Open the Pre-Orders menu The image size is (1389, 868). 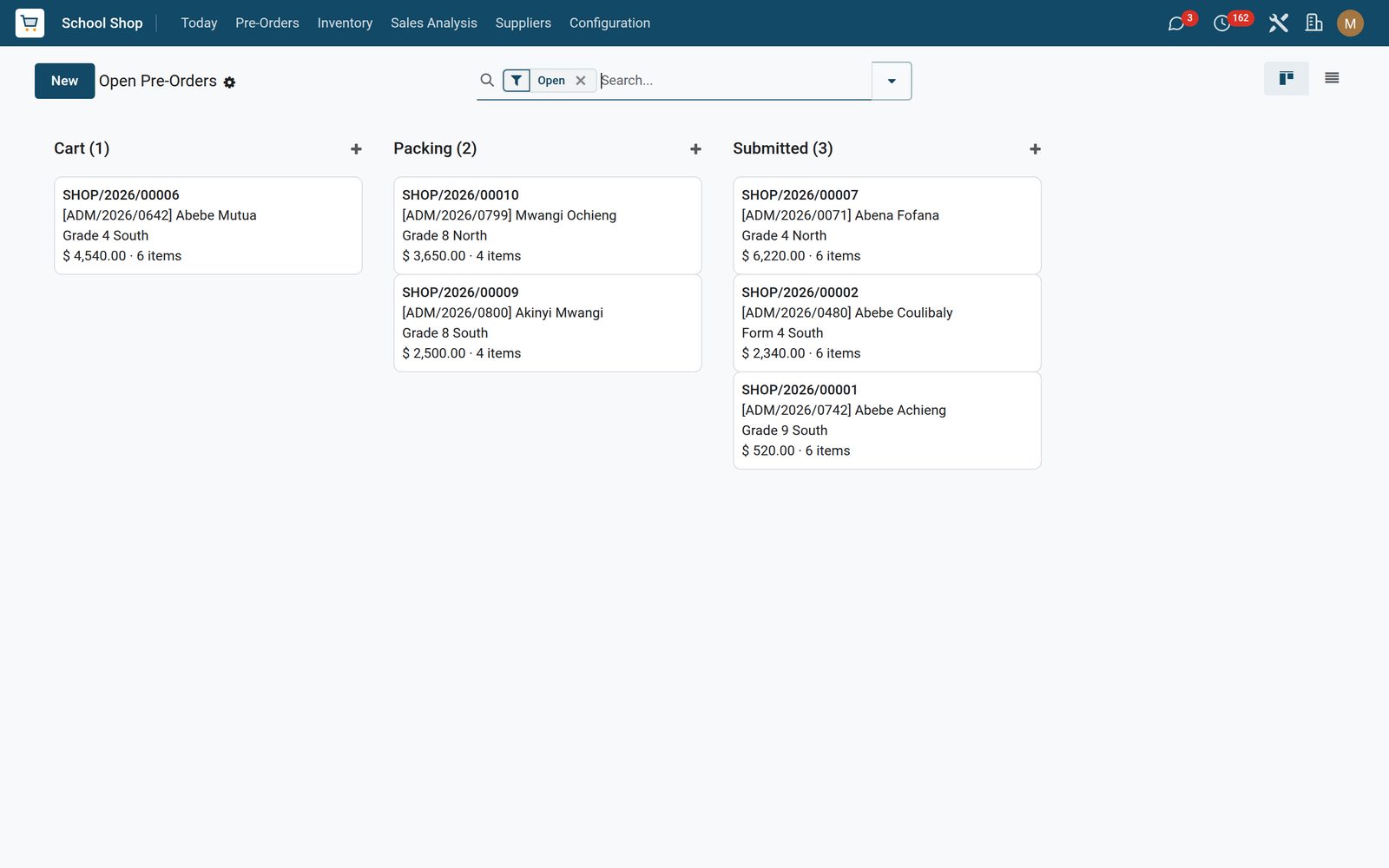coord(267,23)
